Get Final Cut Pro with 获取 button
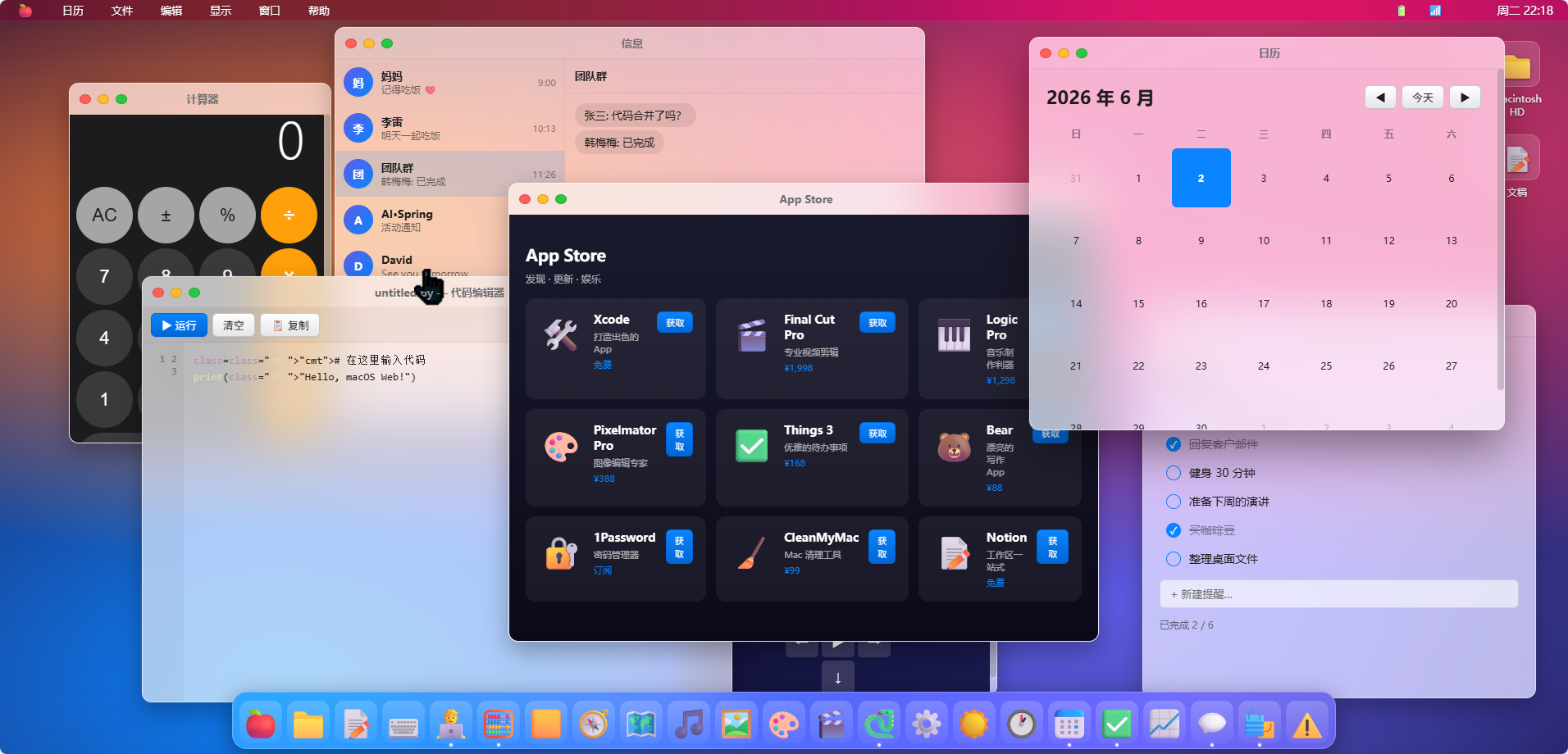 pyautogui.click(x=877, y=323)
